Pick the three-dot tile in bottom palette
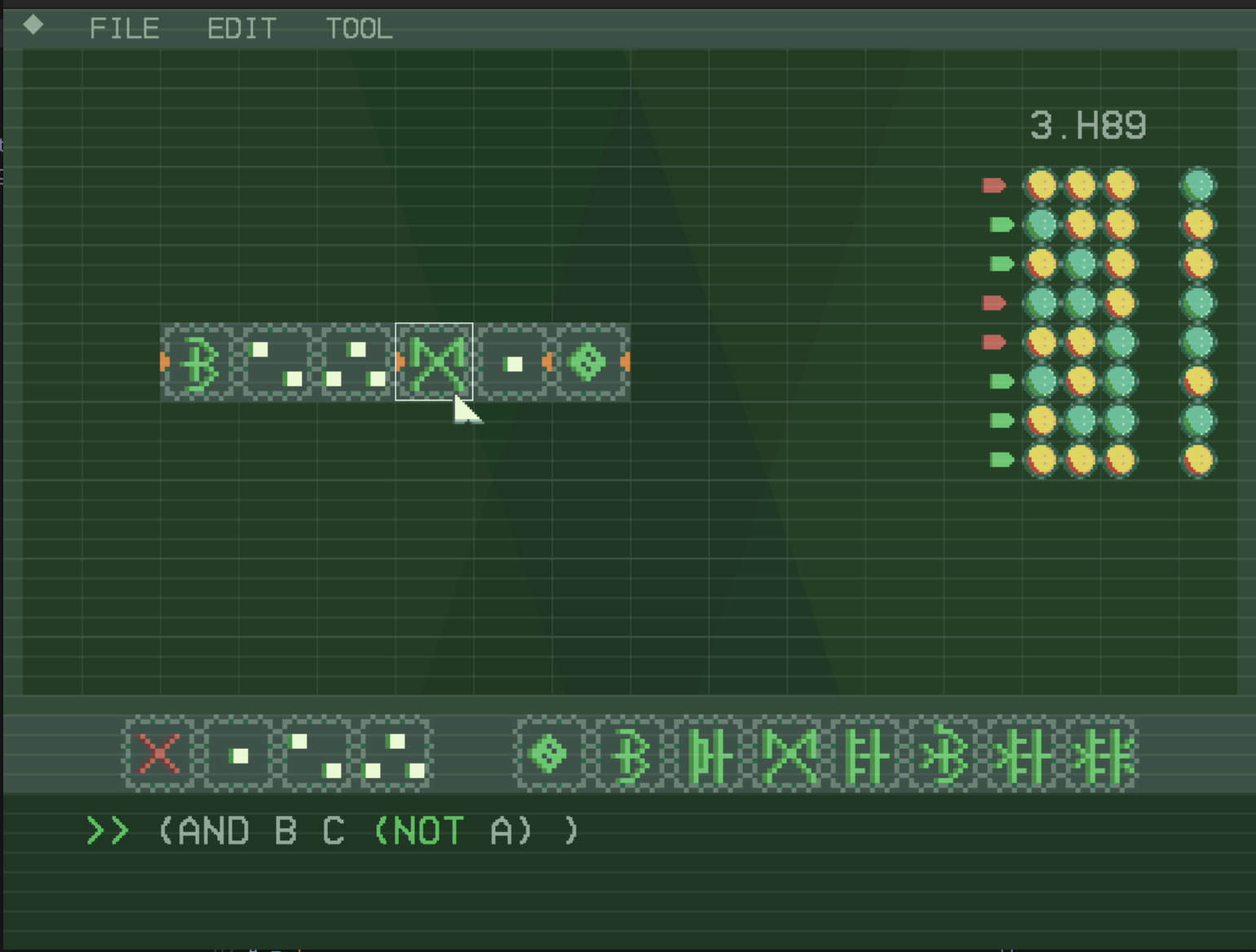1256x952 pixels. 395,754
